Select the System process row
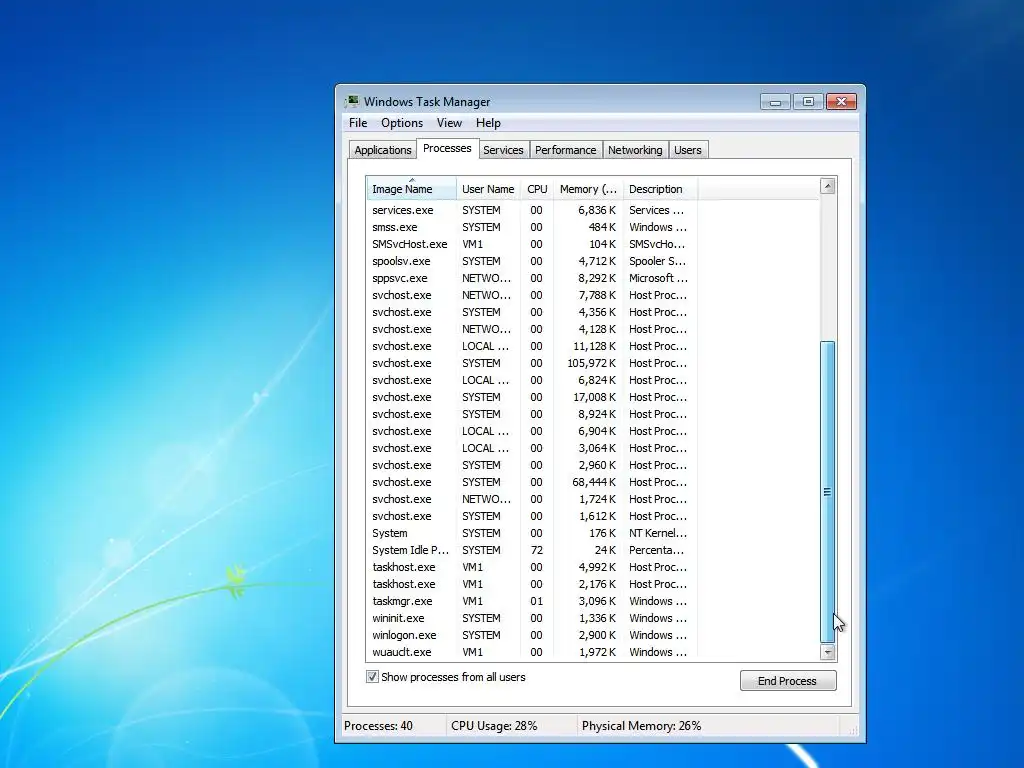This screenshot has height=768, width=1024. (532, 533)
